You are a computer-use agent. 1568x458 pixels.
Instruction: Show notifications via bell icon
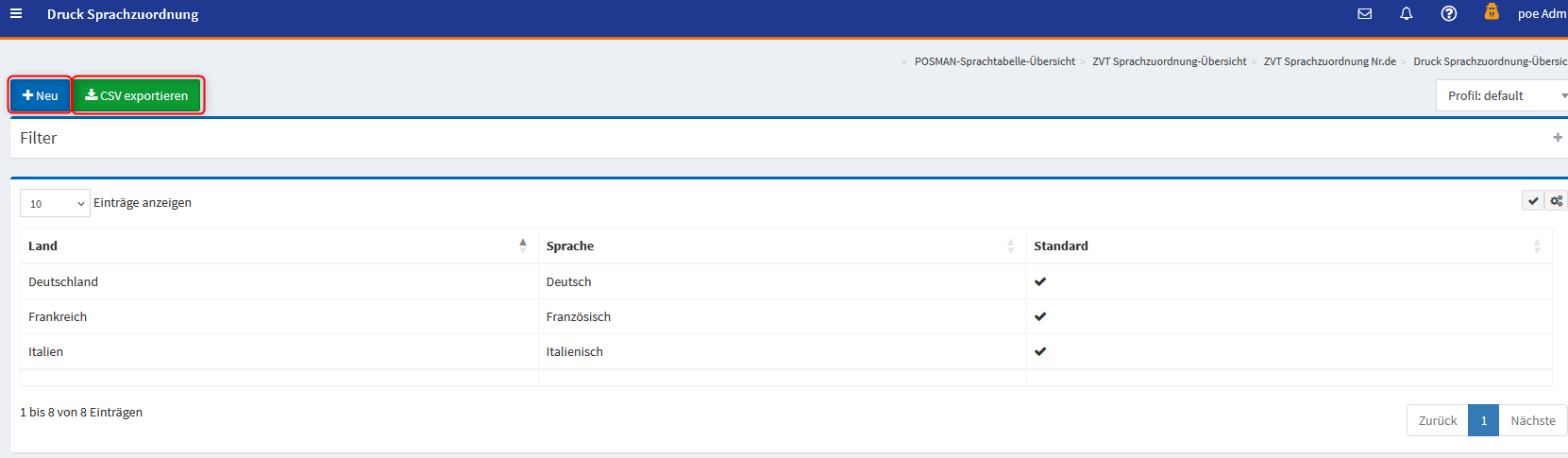(1406, 13)
